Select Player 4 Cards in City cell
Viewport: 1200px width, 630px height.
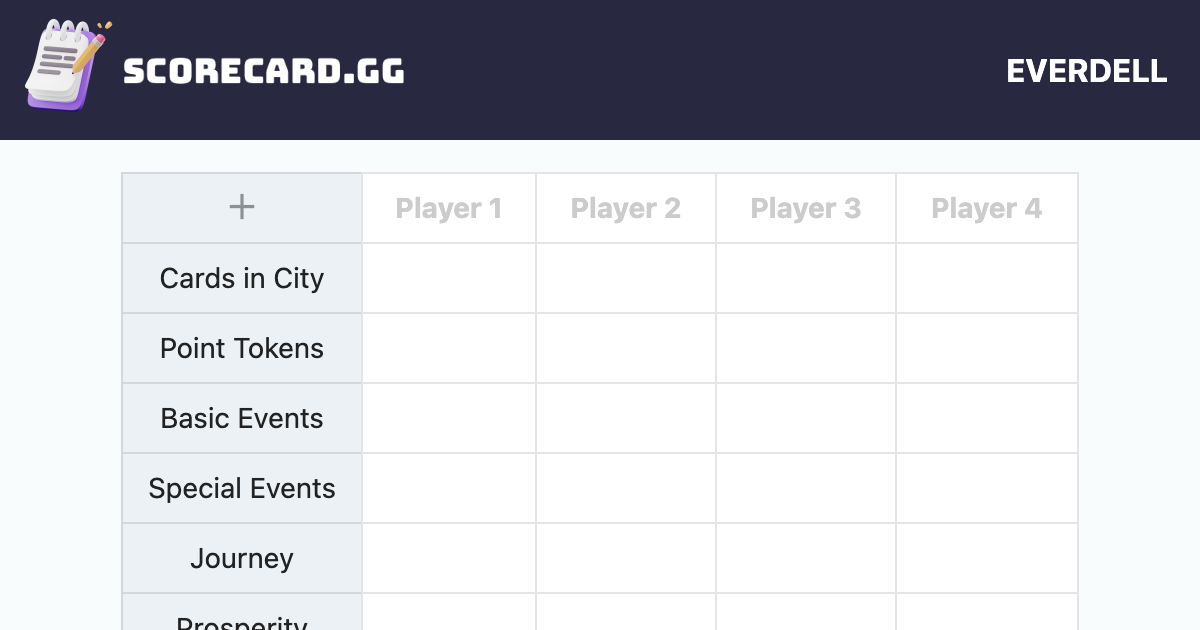pos(986,278)
